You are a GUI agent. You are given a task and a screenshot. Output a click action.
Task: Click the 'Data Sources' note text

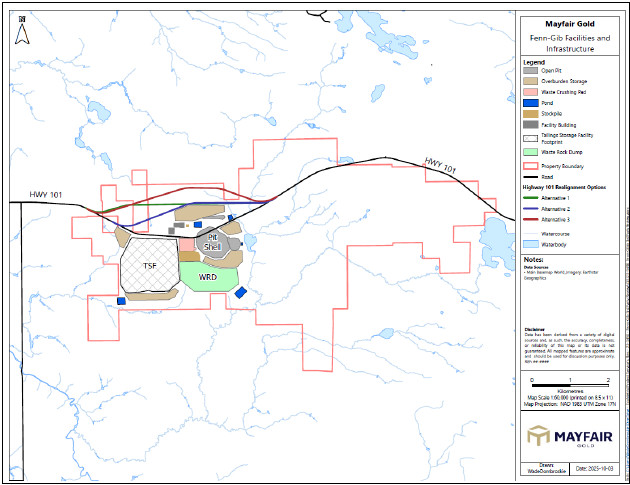point(536,267)
